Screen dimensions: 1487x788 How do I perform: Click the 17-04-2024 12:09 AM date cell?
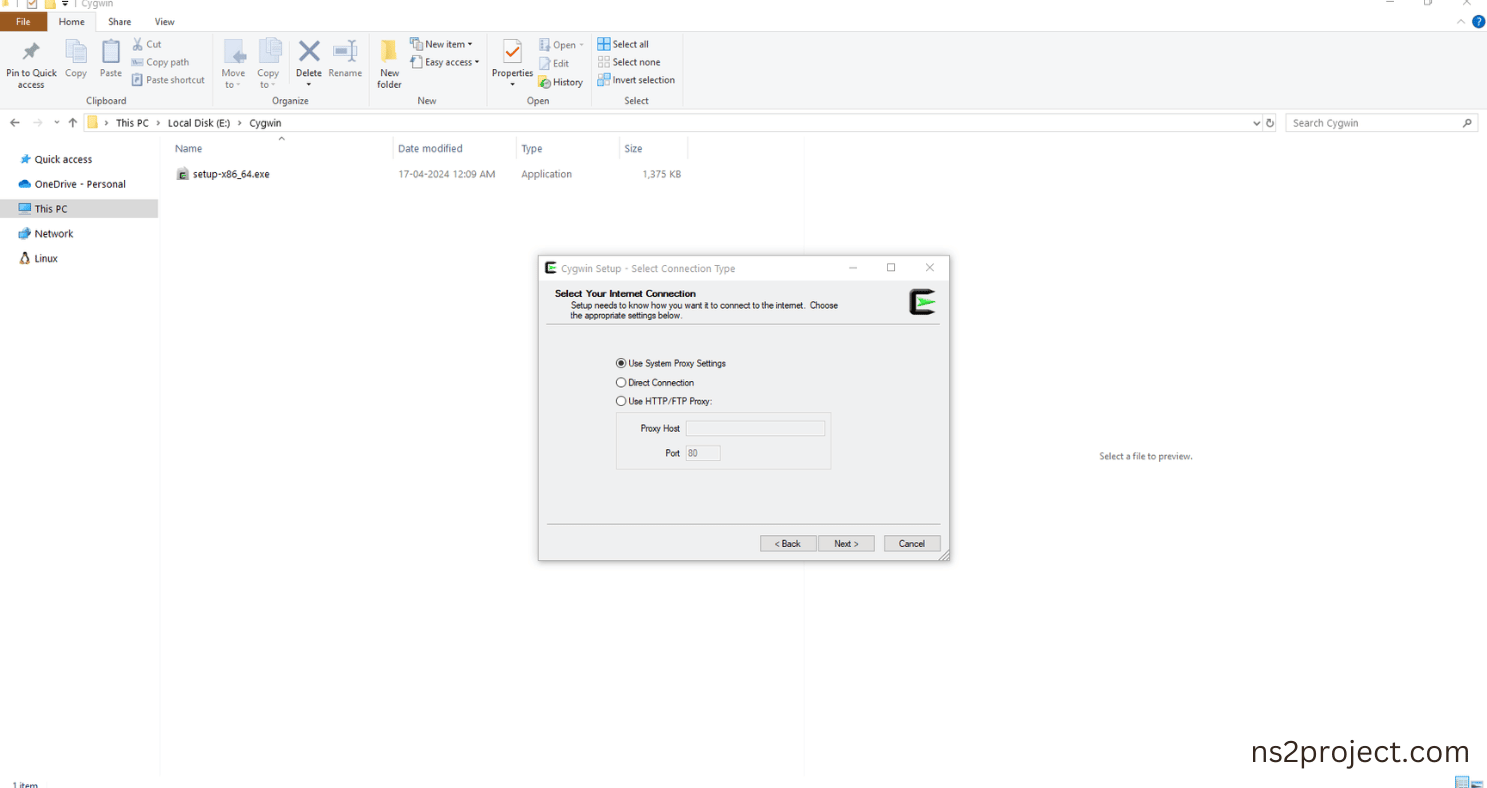coord(447,174)
